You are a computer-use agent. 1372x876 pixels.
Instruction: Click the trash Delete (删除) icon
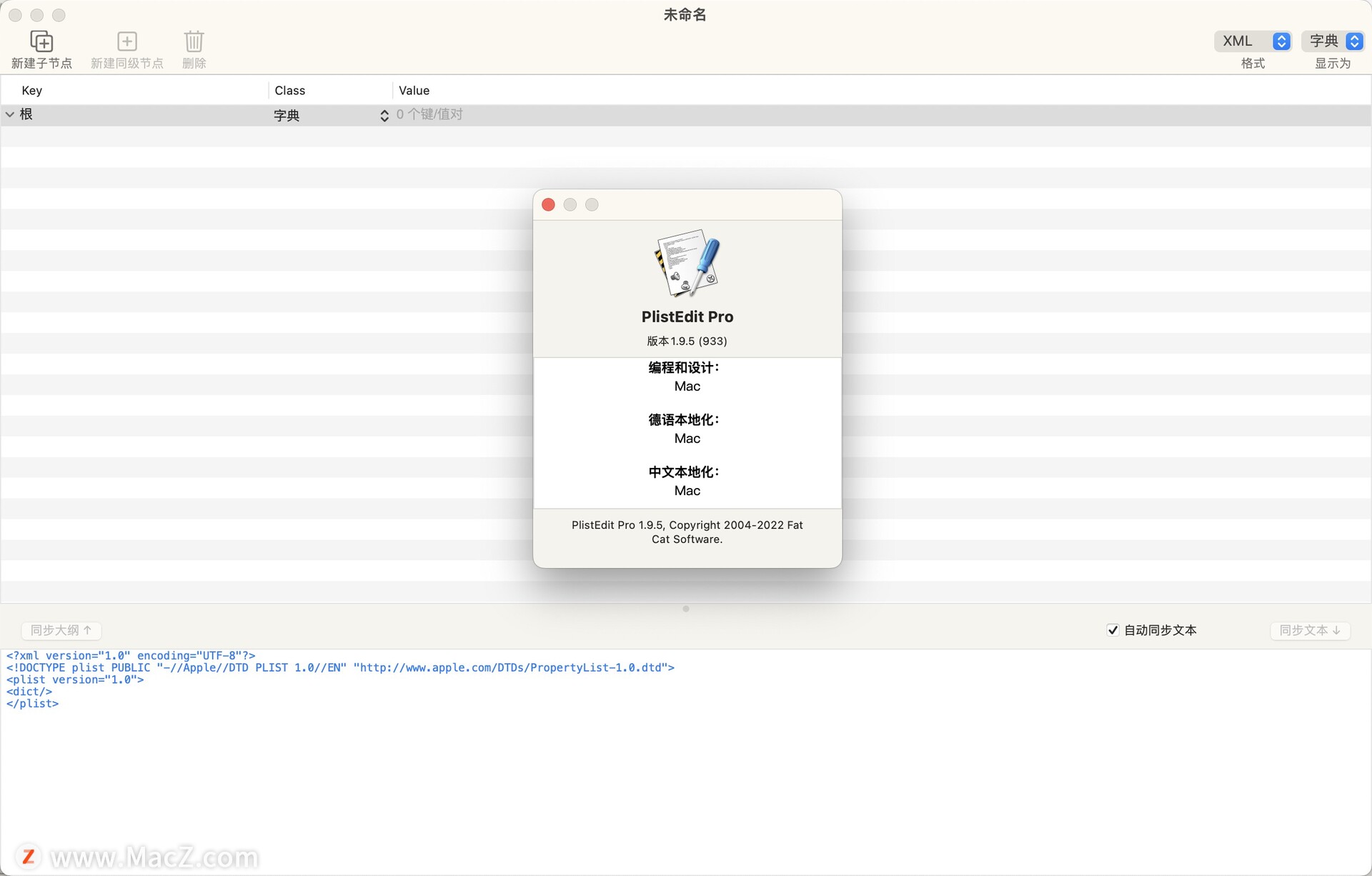click(194, 41)
